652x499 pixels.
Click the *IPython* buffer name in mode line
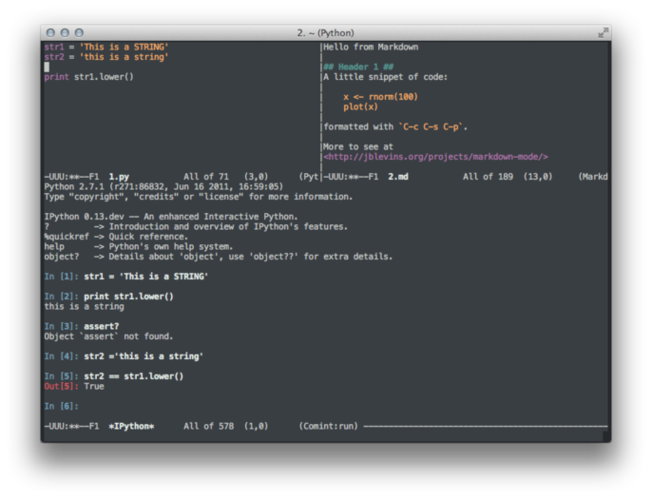[x=131, y=426]
